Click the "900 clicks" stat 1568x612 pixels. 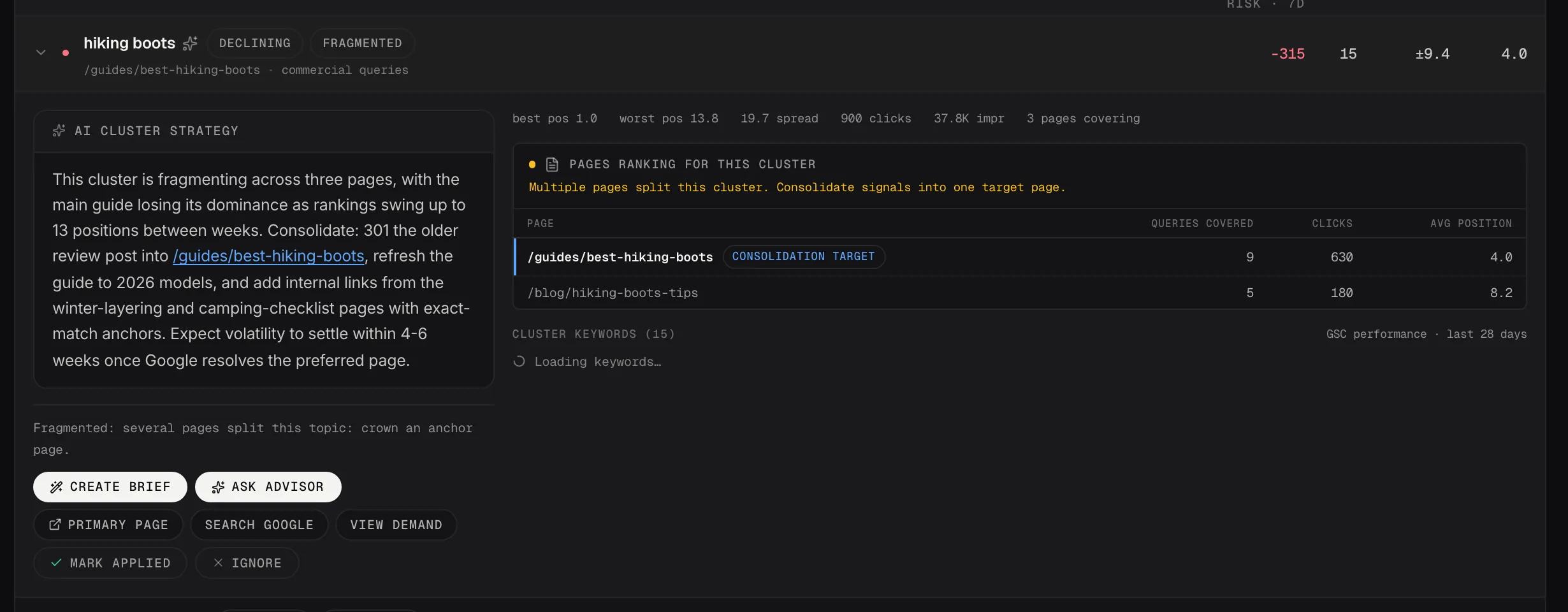point(876,119)
